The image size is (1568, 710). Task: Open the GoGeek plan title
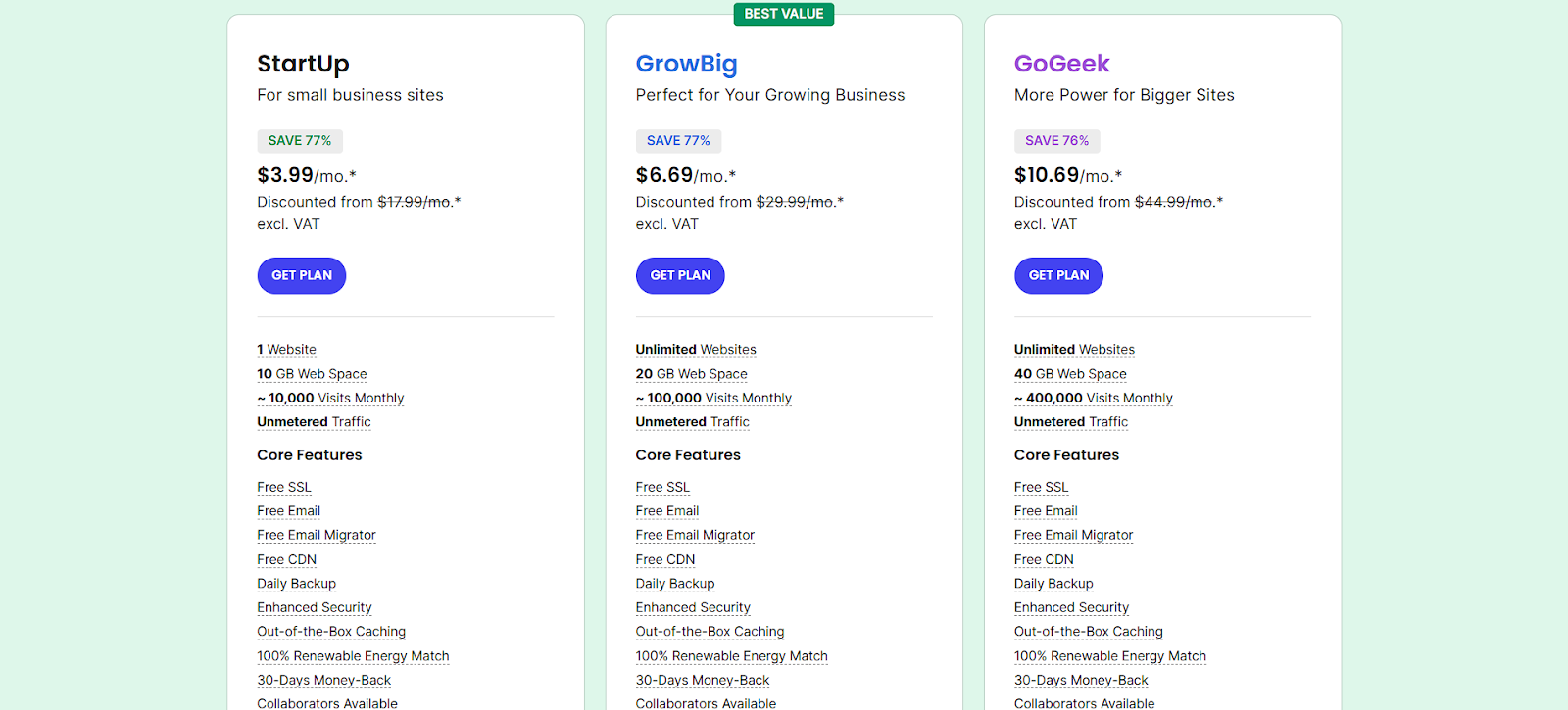[1061, 64]
